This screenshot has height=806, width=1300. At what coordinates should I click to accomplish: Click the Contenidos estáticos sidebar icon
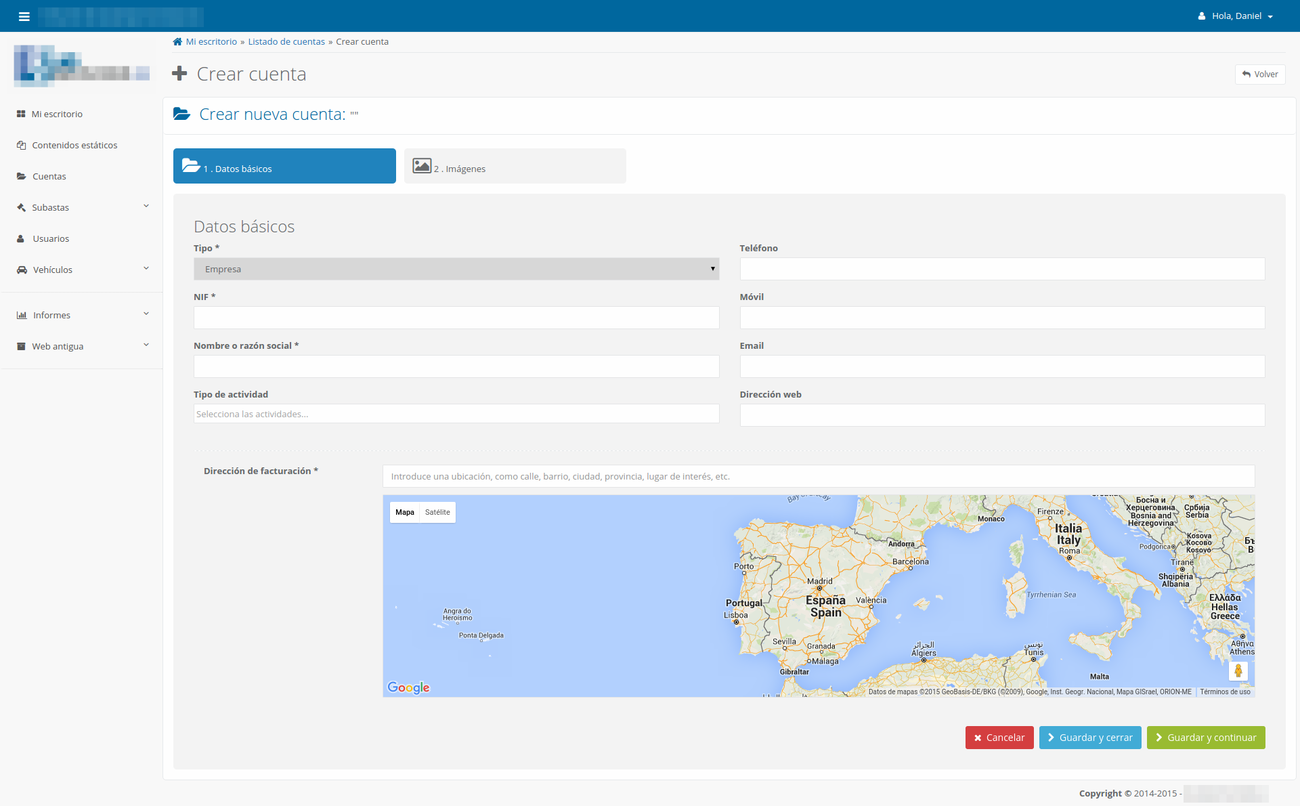click(21, 145)
